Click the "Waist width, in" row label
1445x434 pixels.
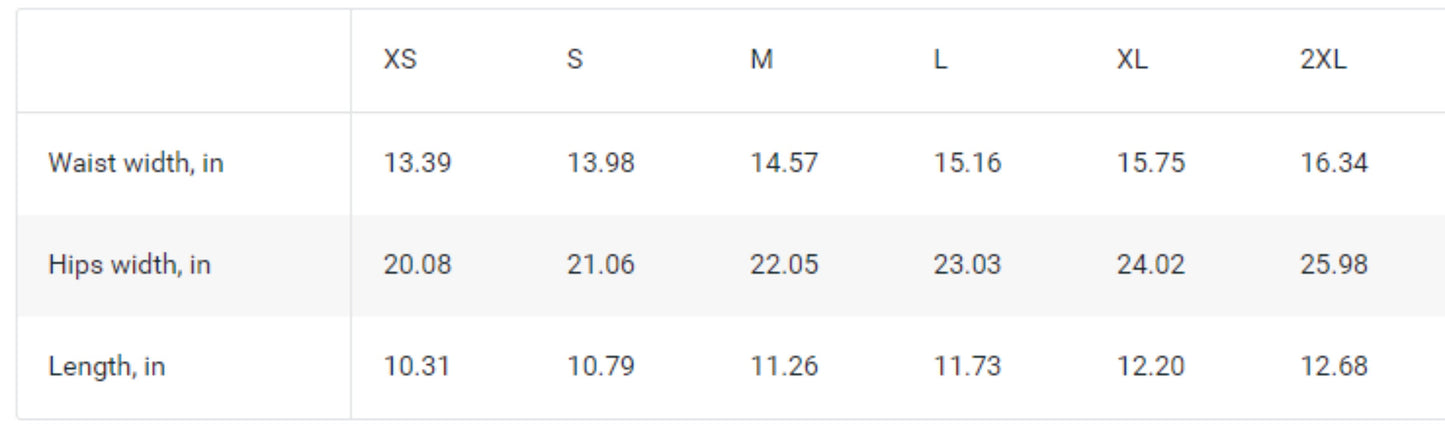(x=136, y=163)
